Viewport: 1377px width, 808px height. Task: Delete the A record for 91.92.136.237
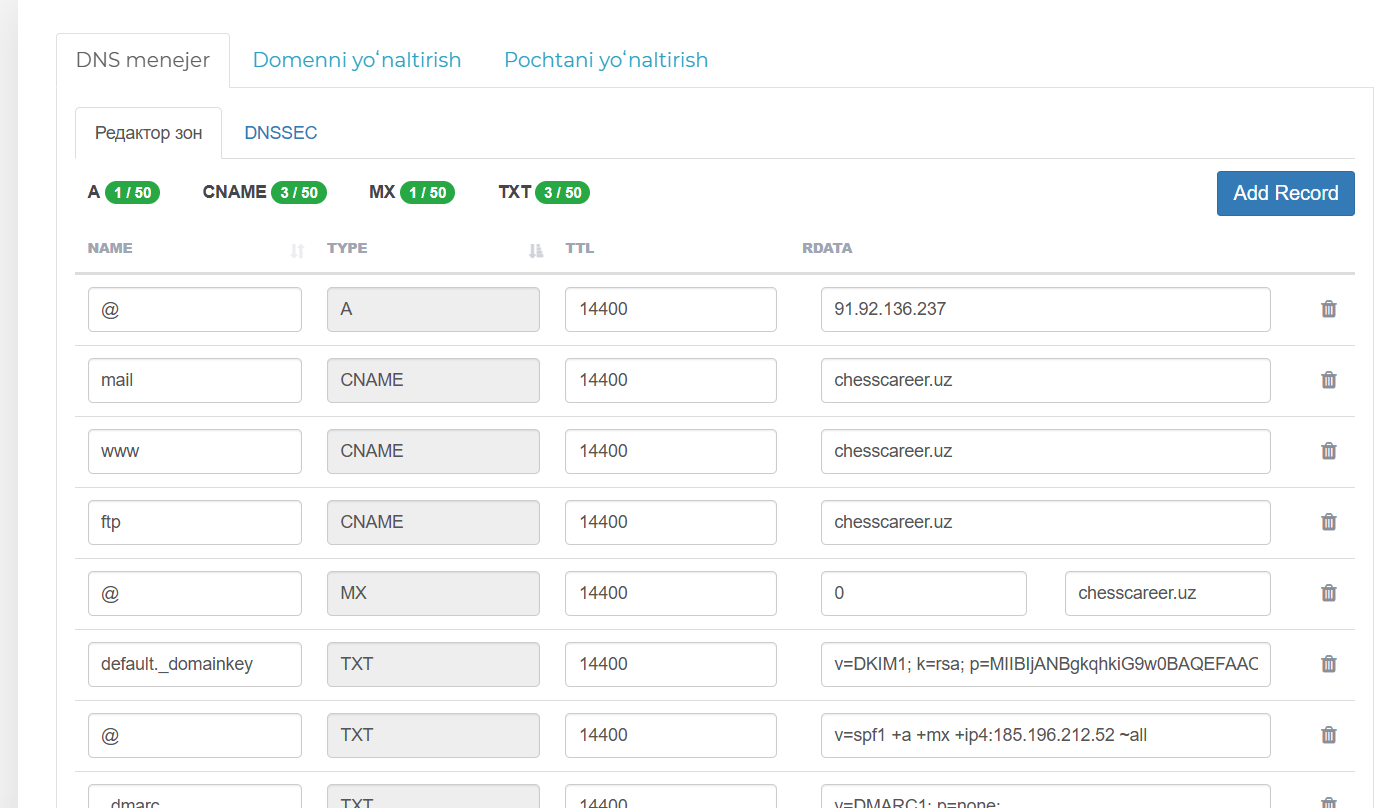click(x=1328, y=309)
